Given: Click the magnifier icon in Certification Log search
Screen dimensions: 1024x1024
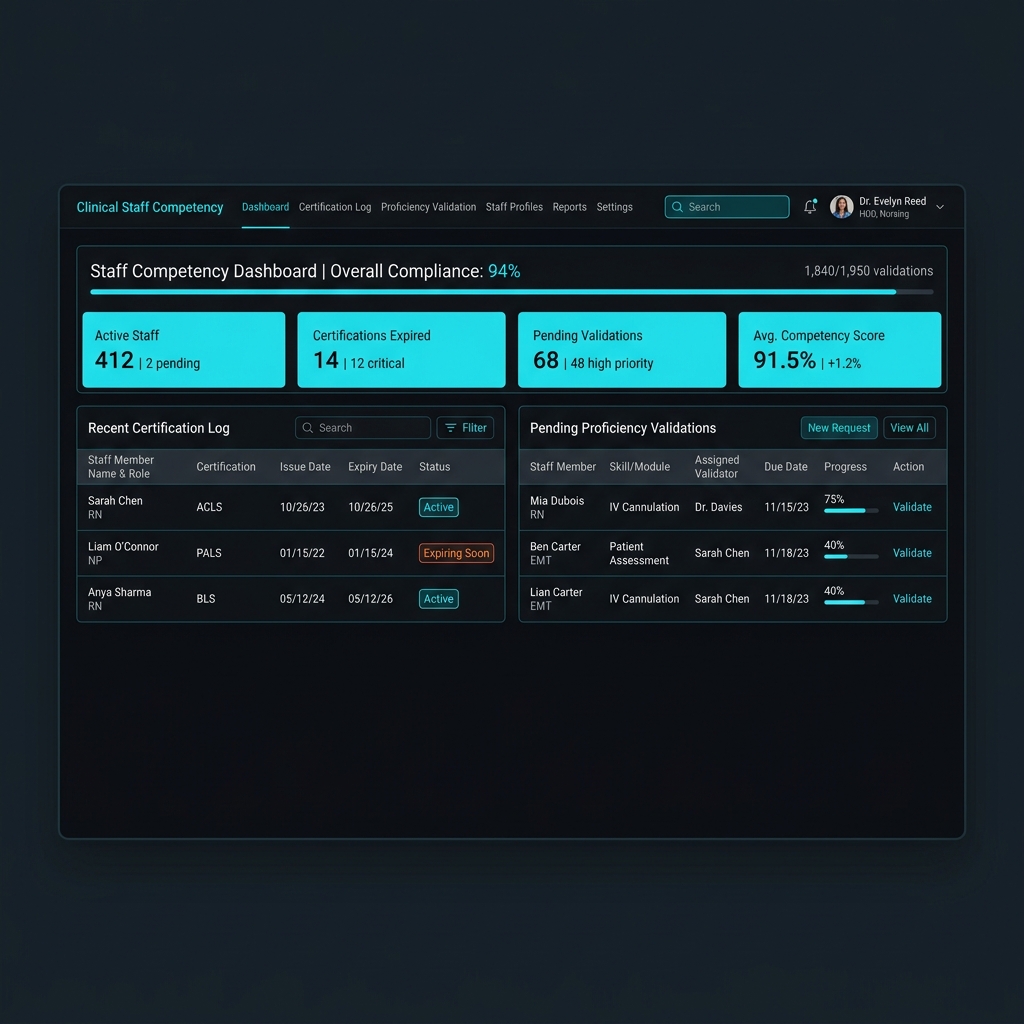Looking at the screenshot, I should (308, 428).
